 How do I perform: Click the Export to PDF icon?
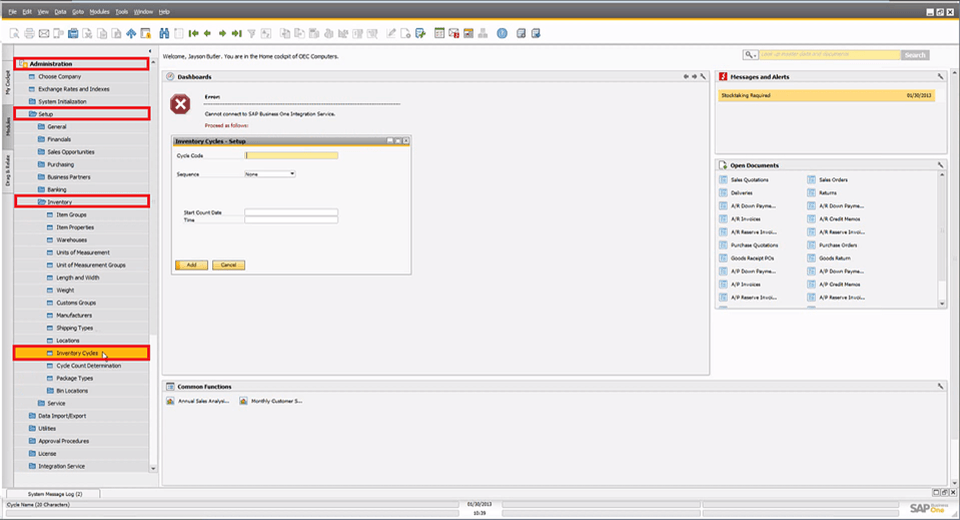click(116, 34)
